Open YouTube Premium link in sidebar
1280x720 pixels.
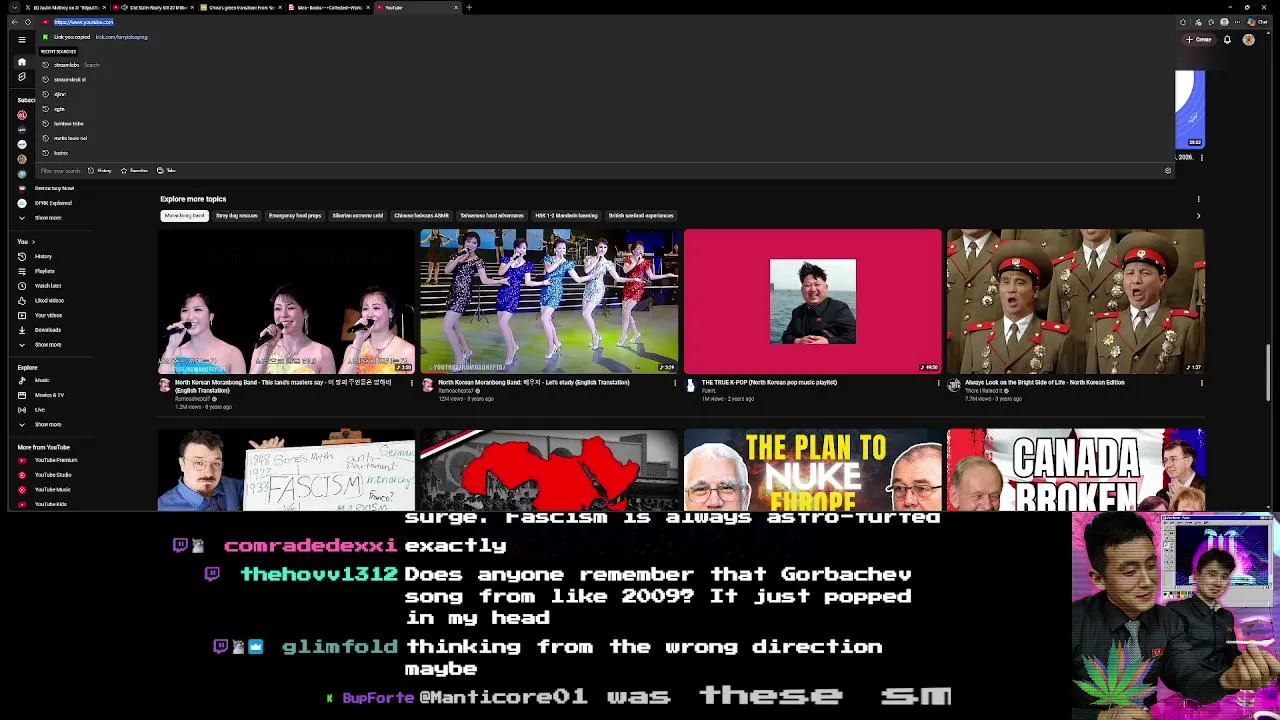tap(47, 460)
